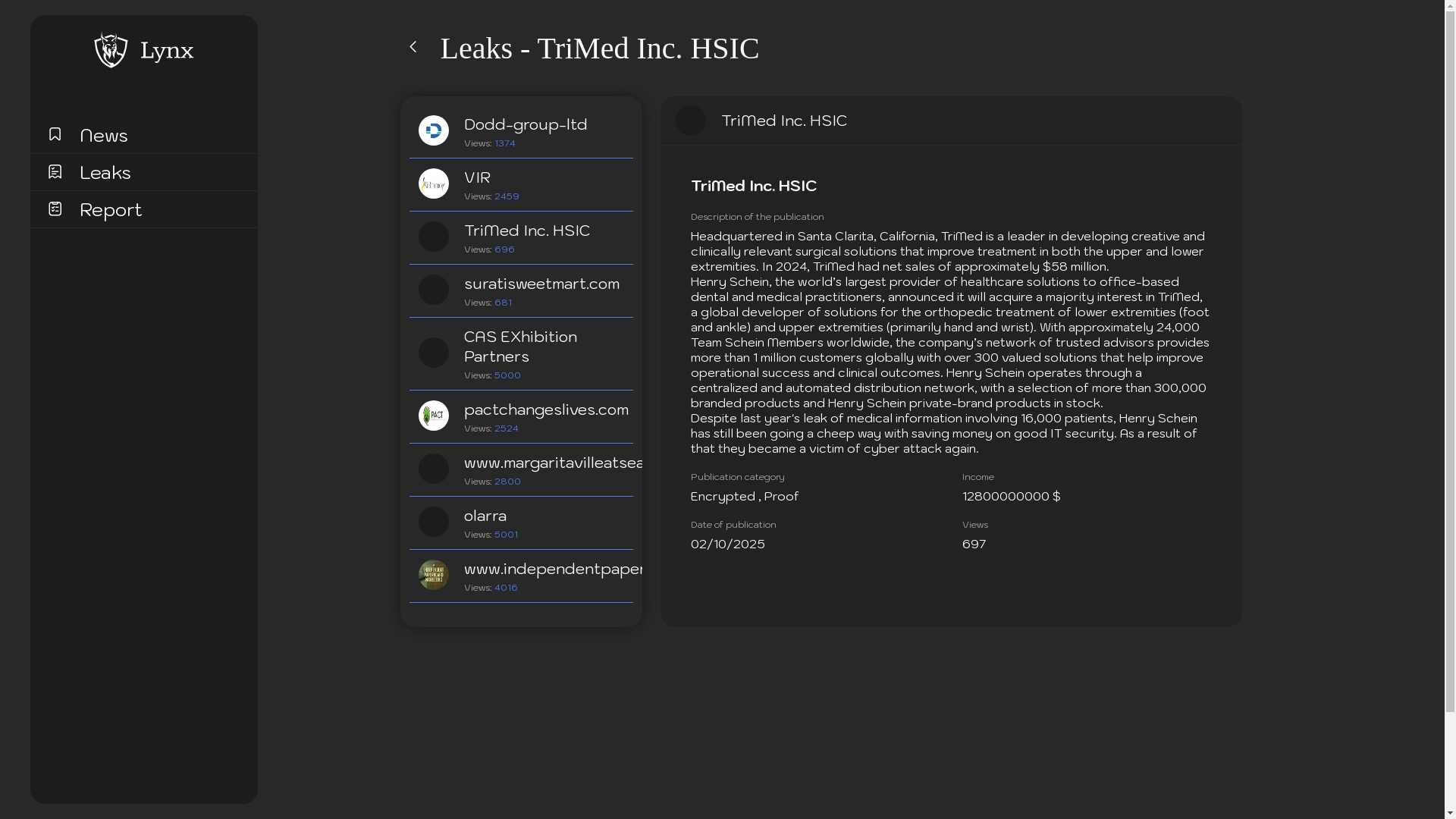Click the VIR company logo avatar
Image resolution: width=1456 pixels, height=819 pixels.
coord(433,184)
